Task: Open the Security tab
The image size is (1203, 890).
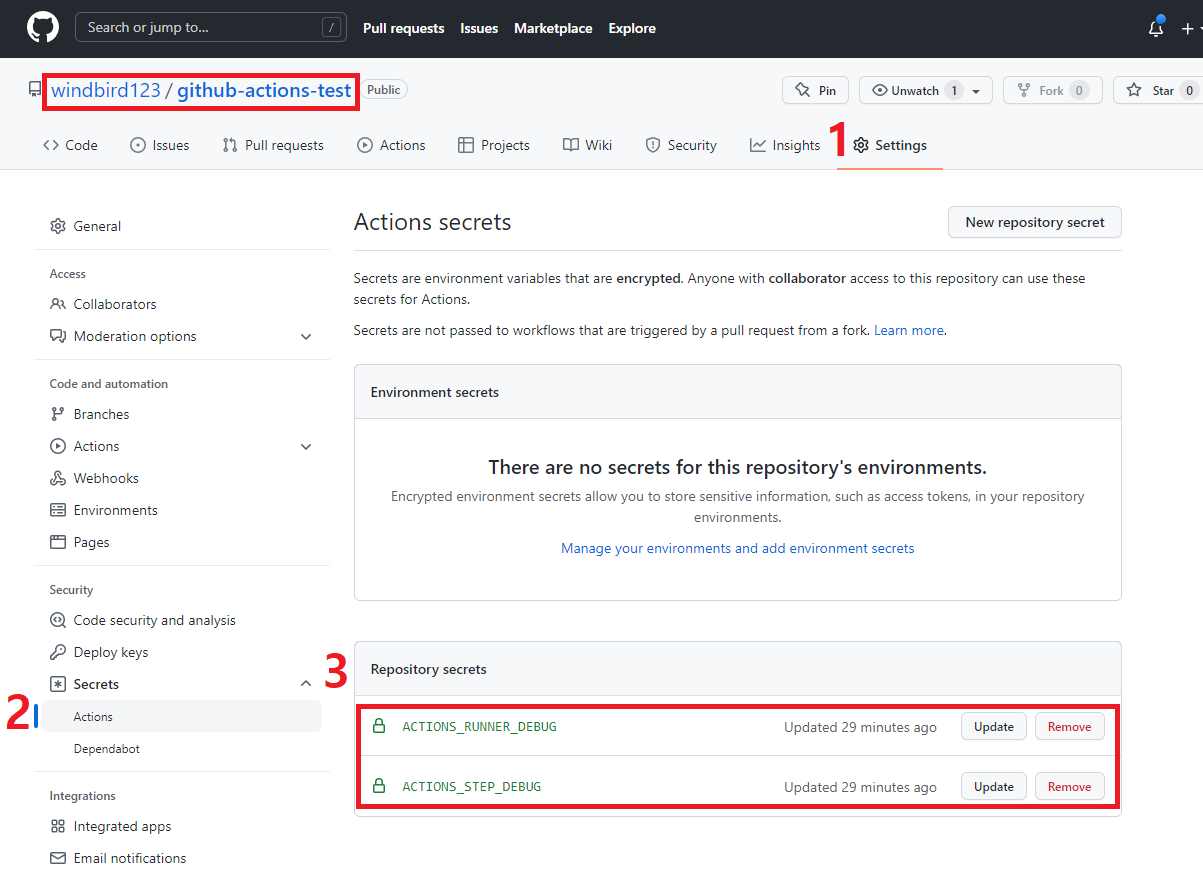Action: (x=681, y=145)
